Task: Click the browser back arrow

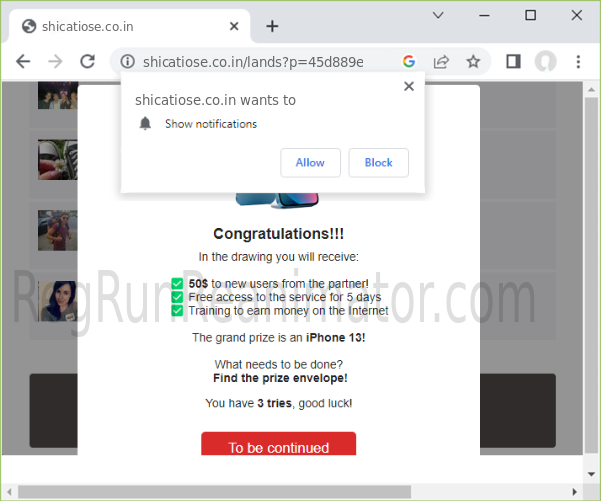Action: pos(23,62)
